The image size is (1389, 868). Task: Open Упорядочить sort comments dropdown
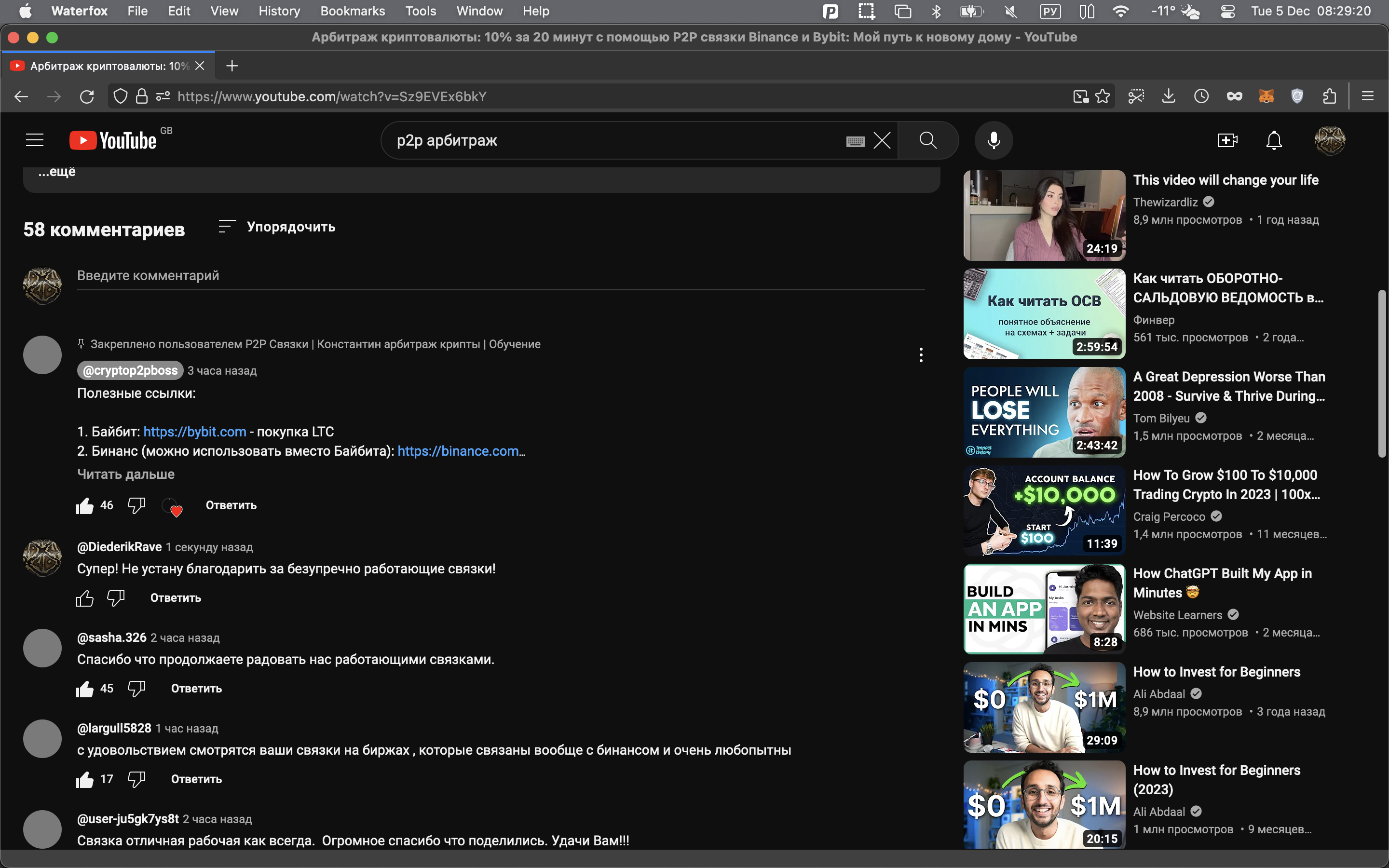tap(277, 227)
